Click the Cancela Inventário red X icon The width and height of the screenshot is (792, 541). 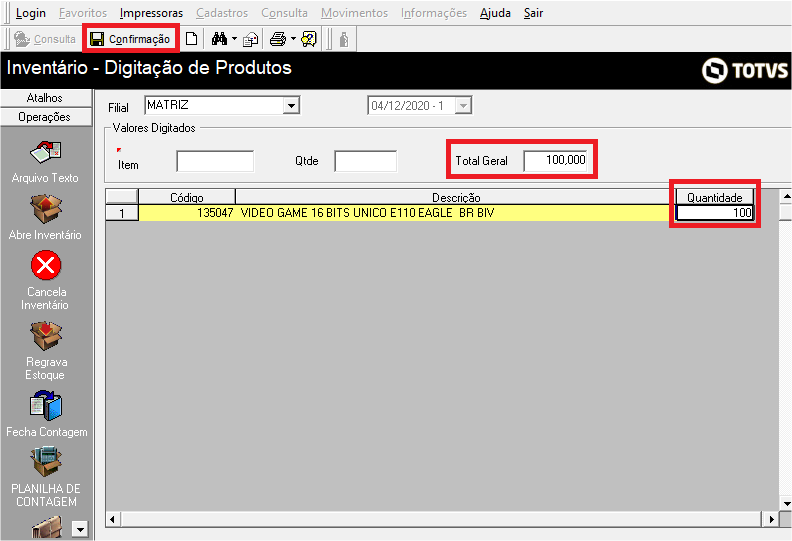click(x=46, y=265)
